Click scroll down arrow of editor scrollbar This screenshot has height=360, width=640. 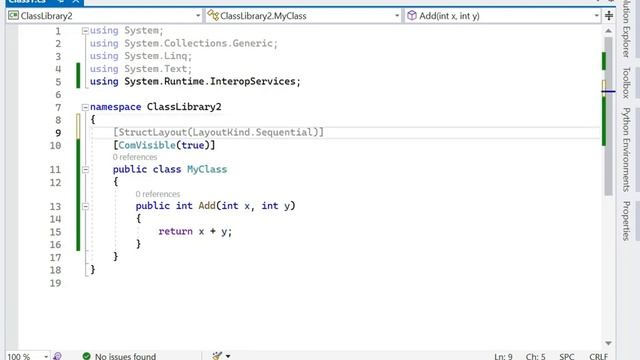[608, 343]
